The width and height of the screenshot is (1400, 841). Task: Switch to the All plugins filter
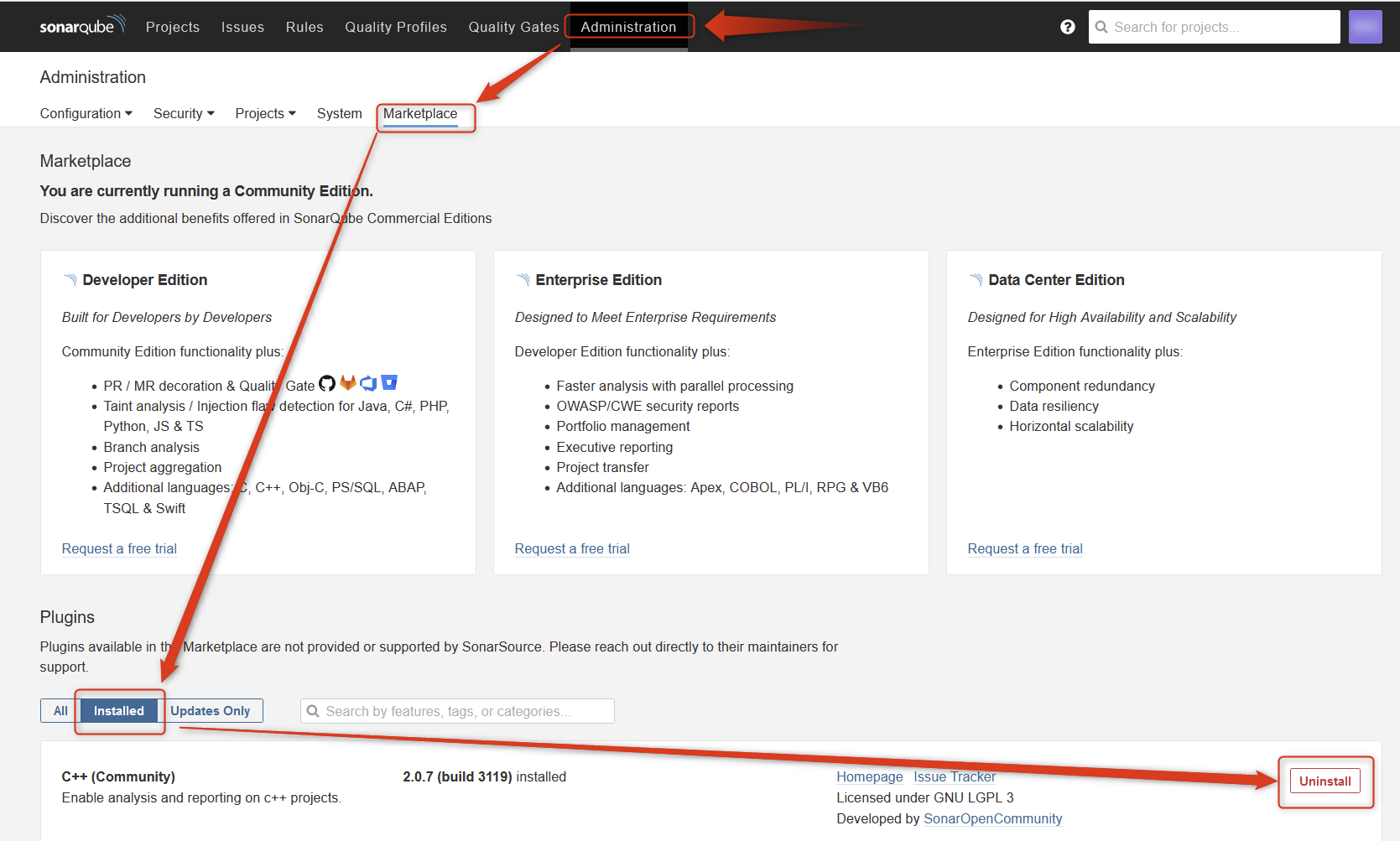coord(59,710)
